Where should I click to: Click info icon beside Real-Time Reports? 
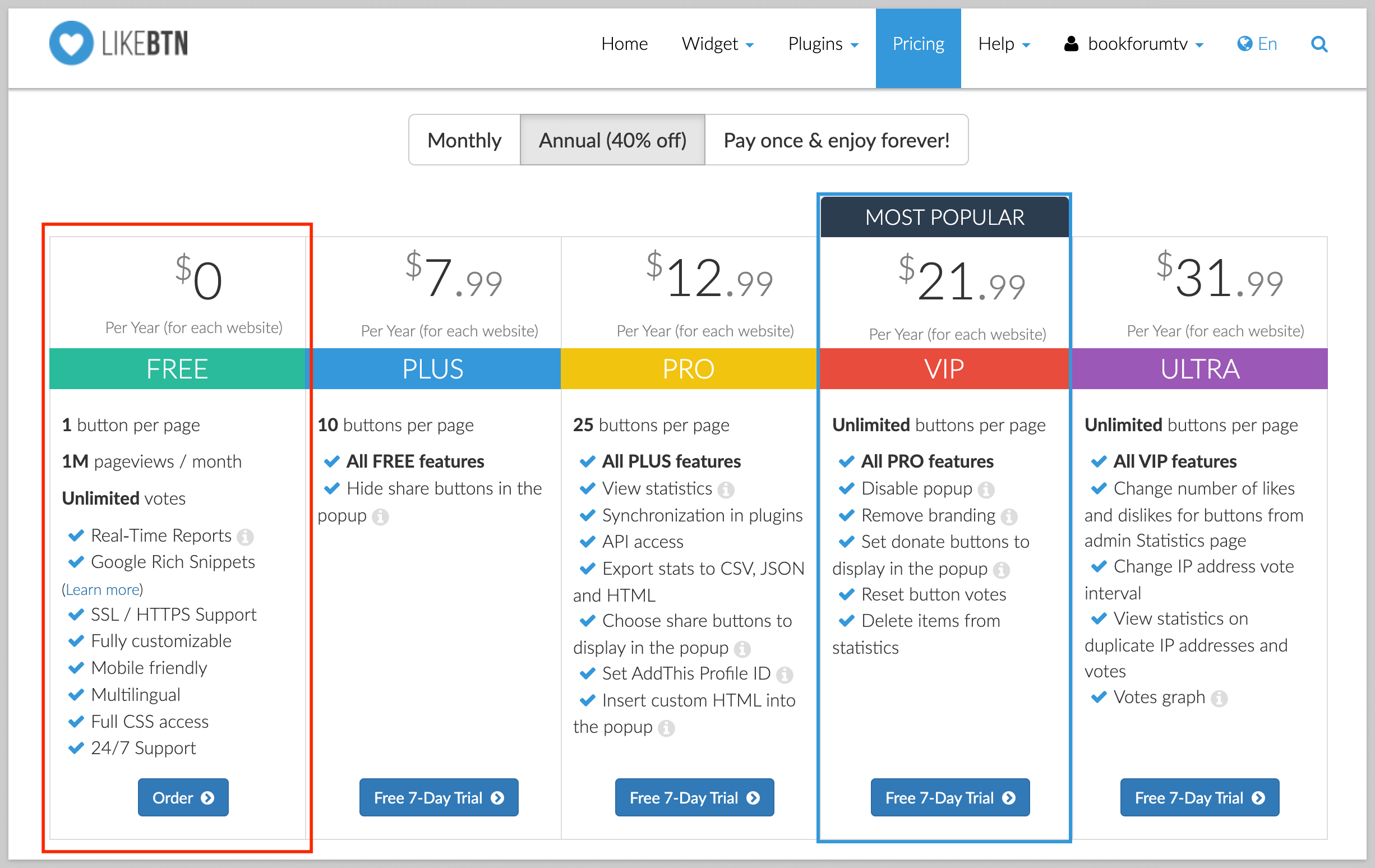(x=246, y=536)
